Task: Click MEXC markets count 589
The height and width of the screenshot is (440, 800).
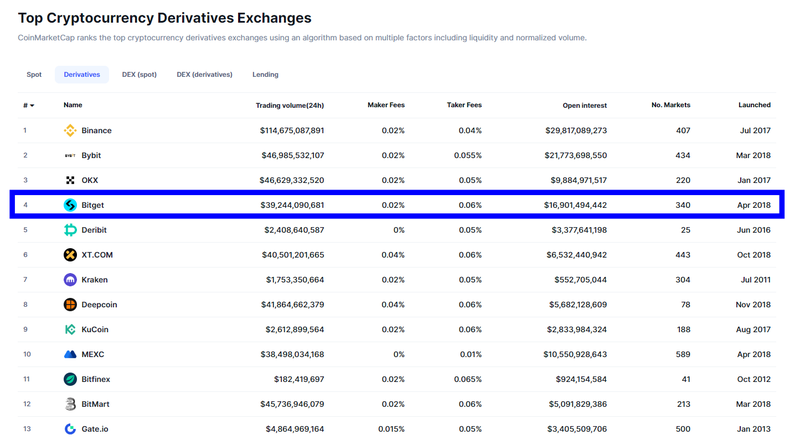Action: 683,354
